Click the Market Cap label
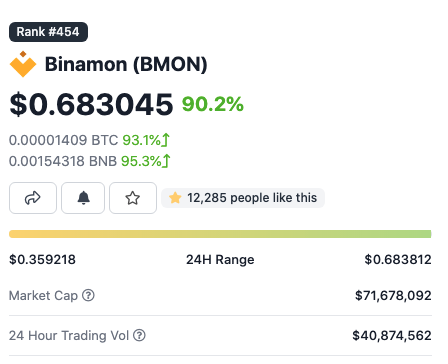448x364 pixels. tap(43, 296)
